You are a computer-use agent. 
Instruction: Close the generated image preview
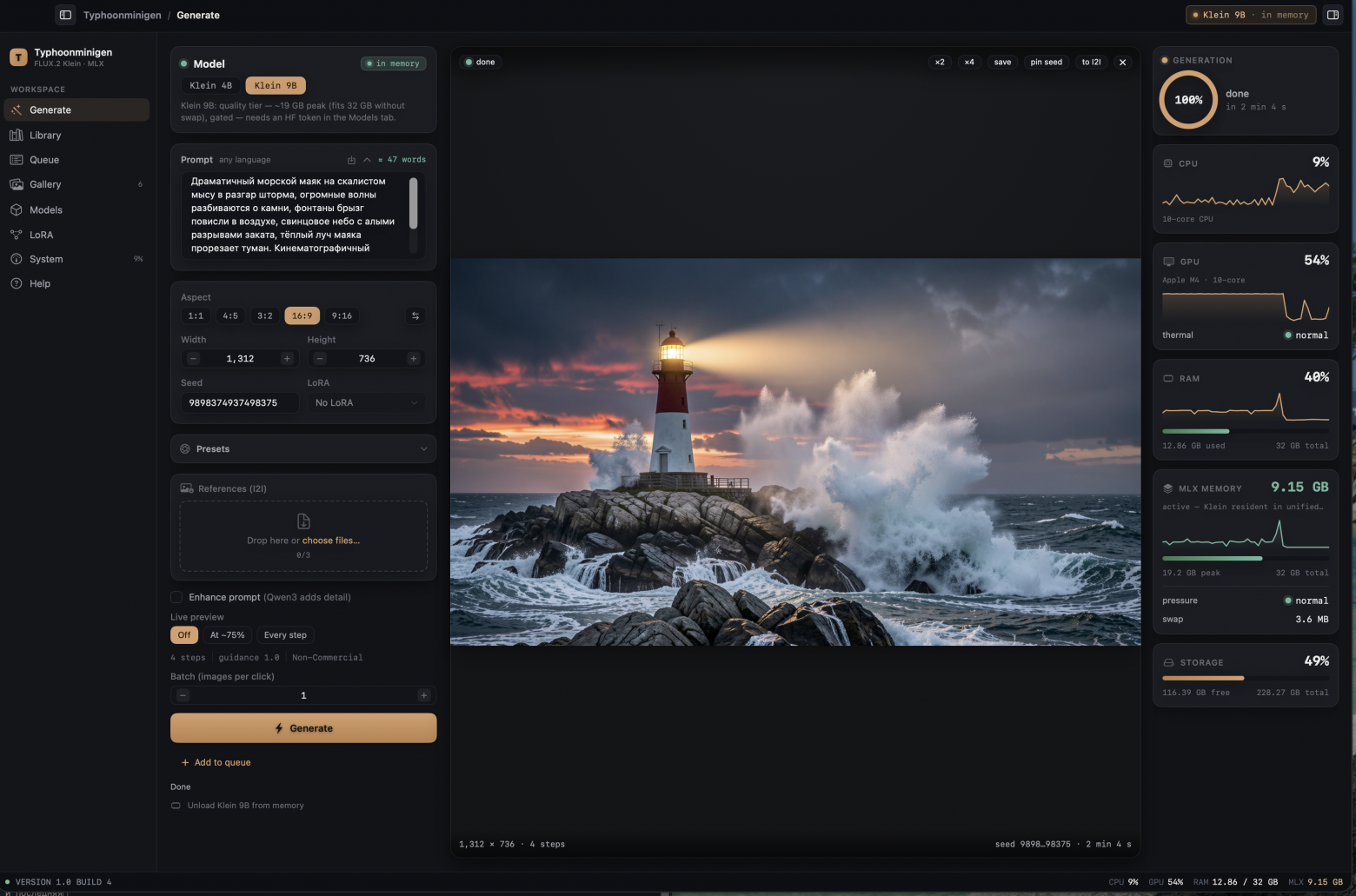click(x=1122, y=62)
